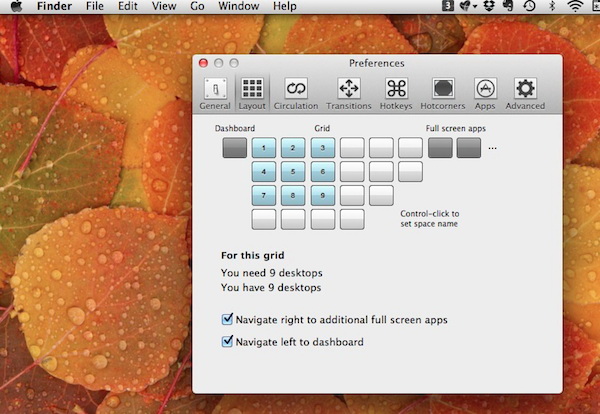The width and height of the screenshot is (600, 414).
Task: Click the TotalSpaces '3' menu bar icon
Action: tap(448, 6)
